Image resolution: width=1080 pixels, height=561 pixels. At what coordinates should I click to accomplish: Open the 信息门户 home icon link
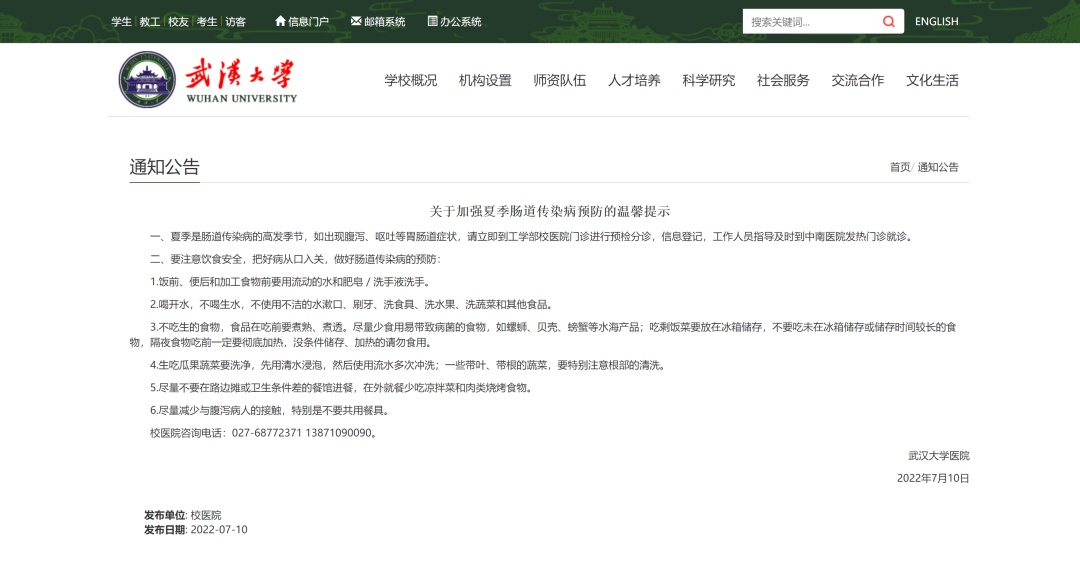tap(302, 21)
